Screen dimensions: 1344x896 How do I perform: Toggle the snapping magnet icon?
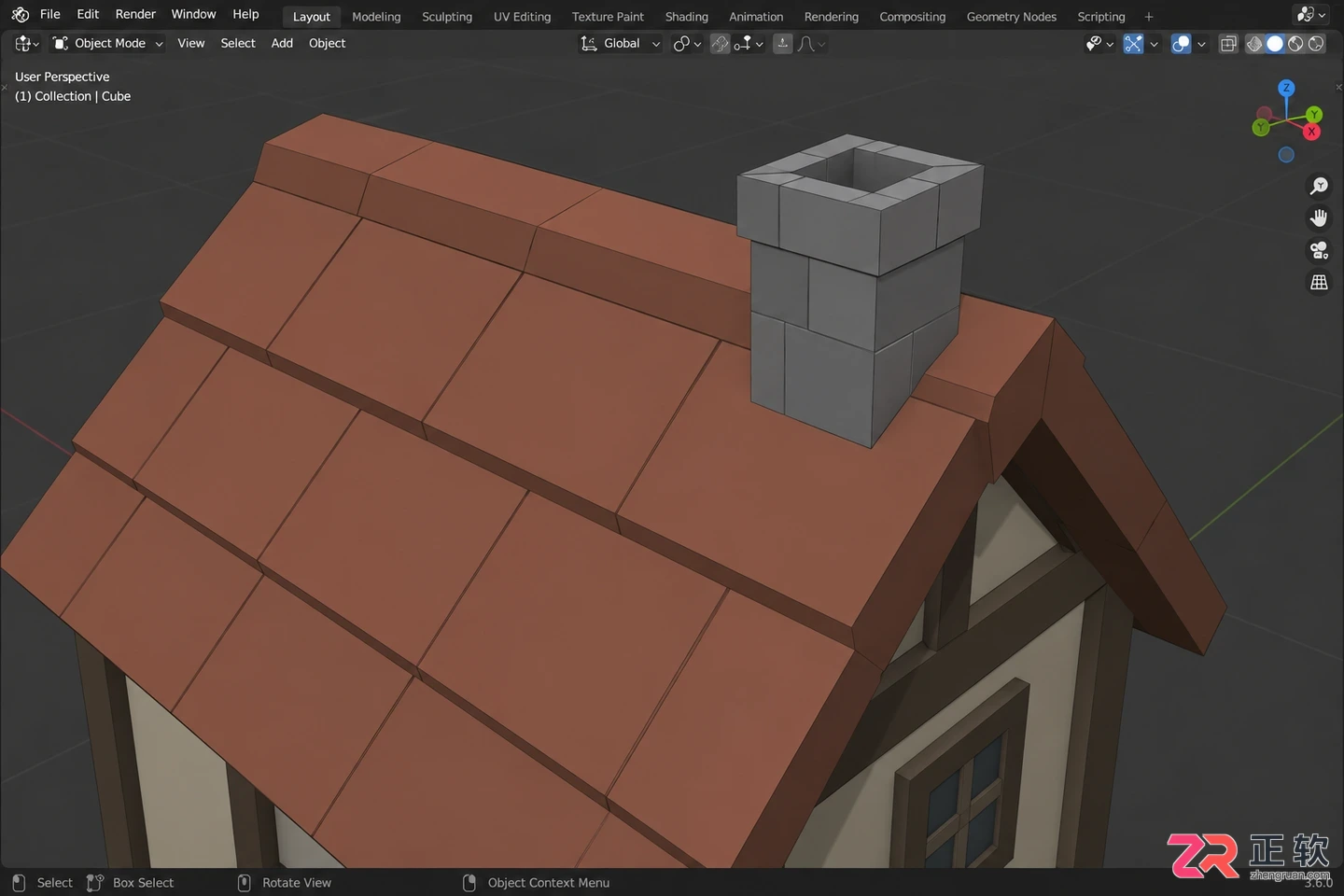click(x=720, y=43)
